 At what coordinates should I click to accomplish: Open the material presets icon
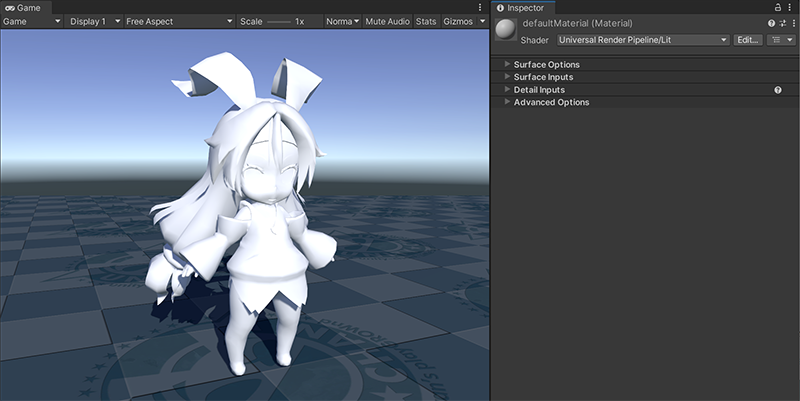click(783, 23)
